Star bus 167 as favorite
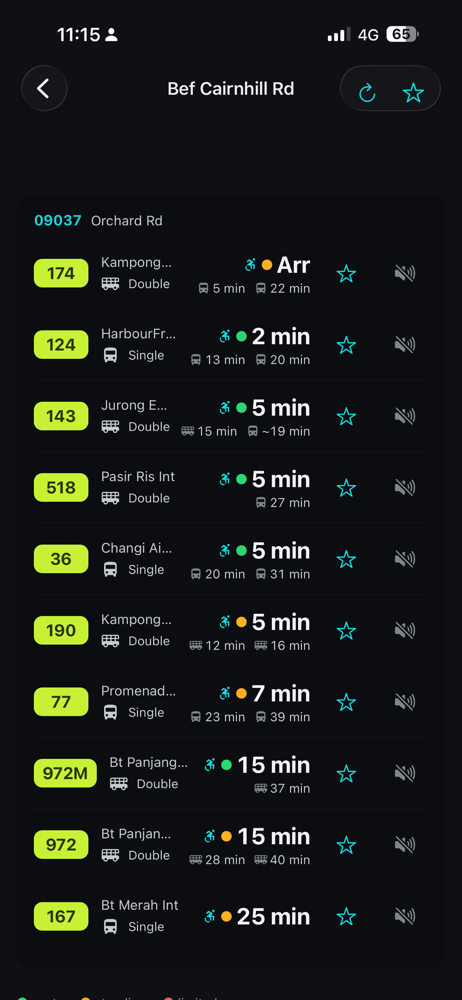Screen dimensions: 462x1000 (x=346, y=916)
